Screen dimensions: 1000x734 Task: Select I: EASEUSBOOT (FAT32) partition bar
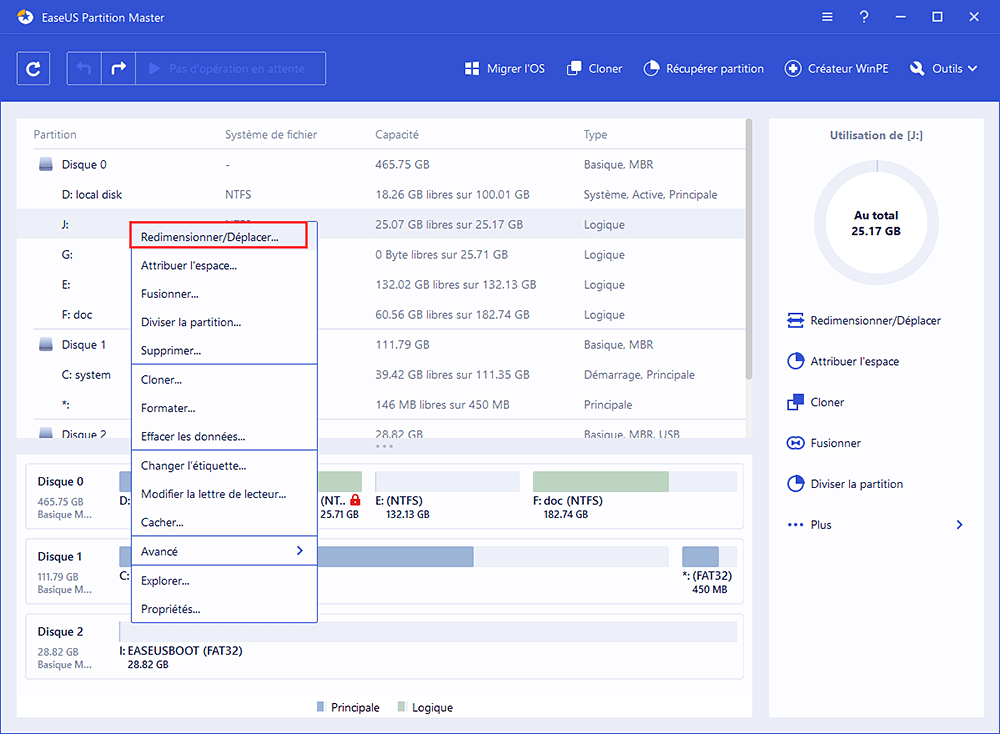[x=428, y=631]
